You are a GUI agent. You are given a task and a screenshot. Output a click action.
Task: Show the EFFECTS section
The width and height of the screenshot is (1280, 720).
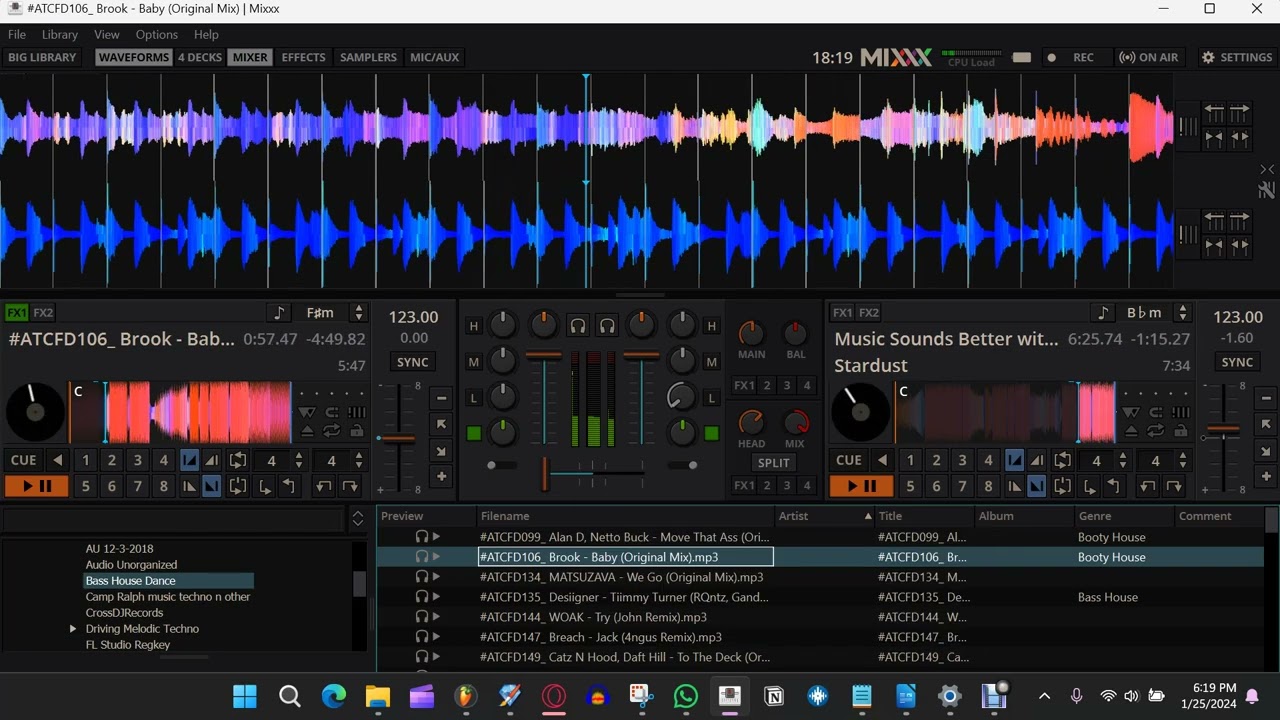(x=303, y=57)
